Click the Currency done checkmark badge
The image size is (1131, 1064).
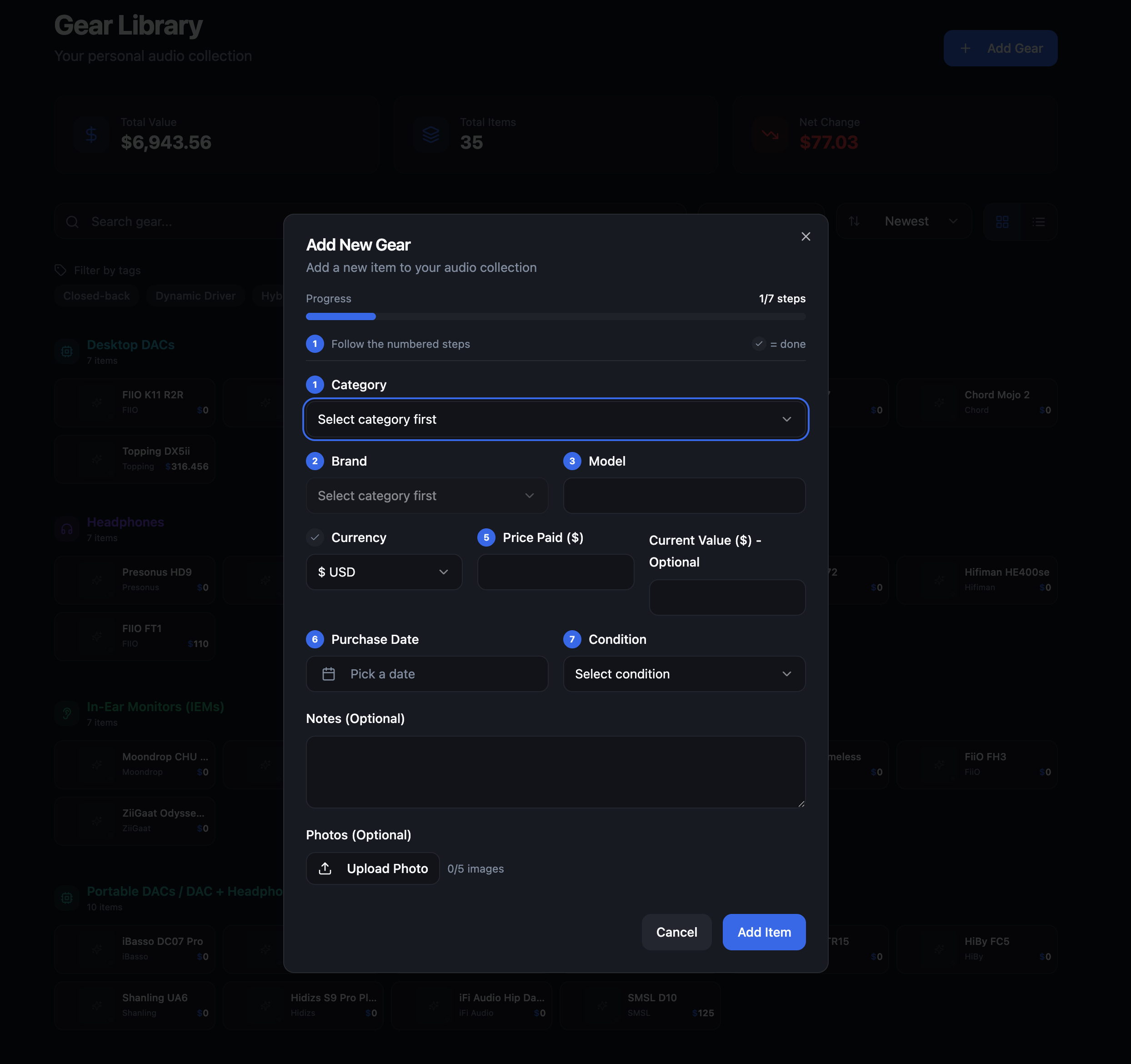coord(315,537)
